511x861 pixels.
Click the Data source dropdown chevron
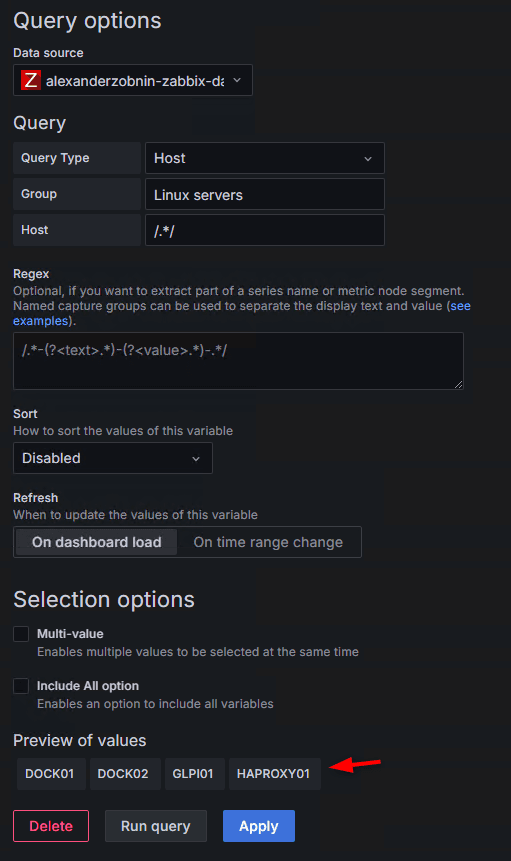coord(237,80)
